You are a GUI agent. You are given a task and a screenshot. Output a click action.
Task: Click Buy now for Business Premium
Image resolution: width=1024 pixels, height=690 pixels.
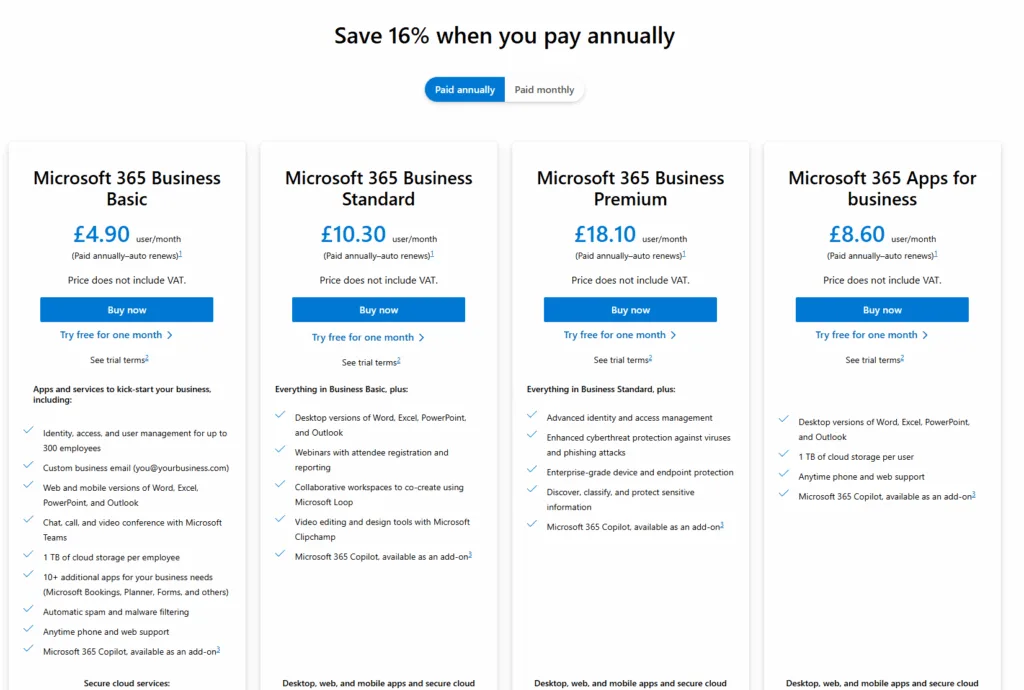click(630, 309)
